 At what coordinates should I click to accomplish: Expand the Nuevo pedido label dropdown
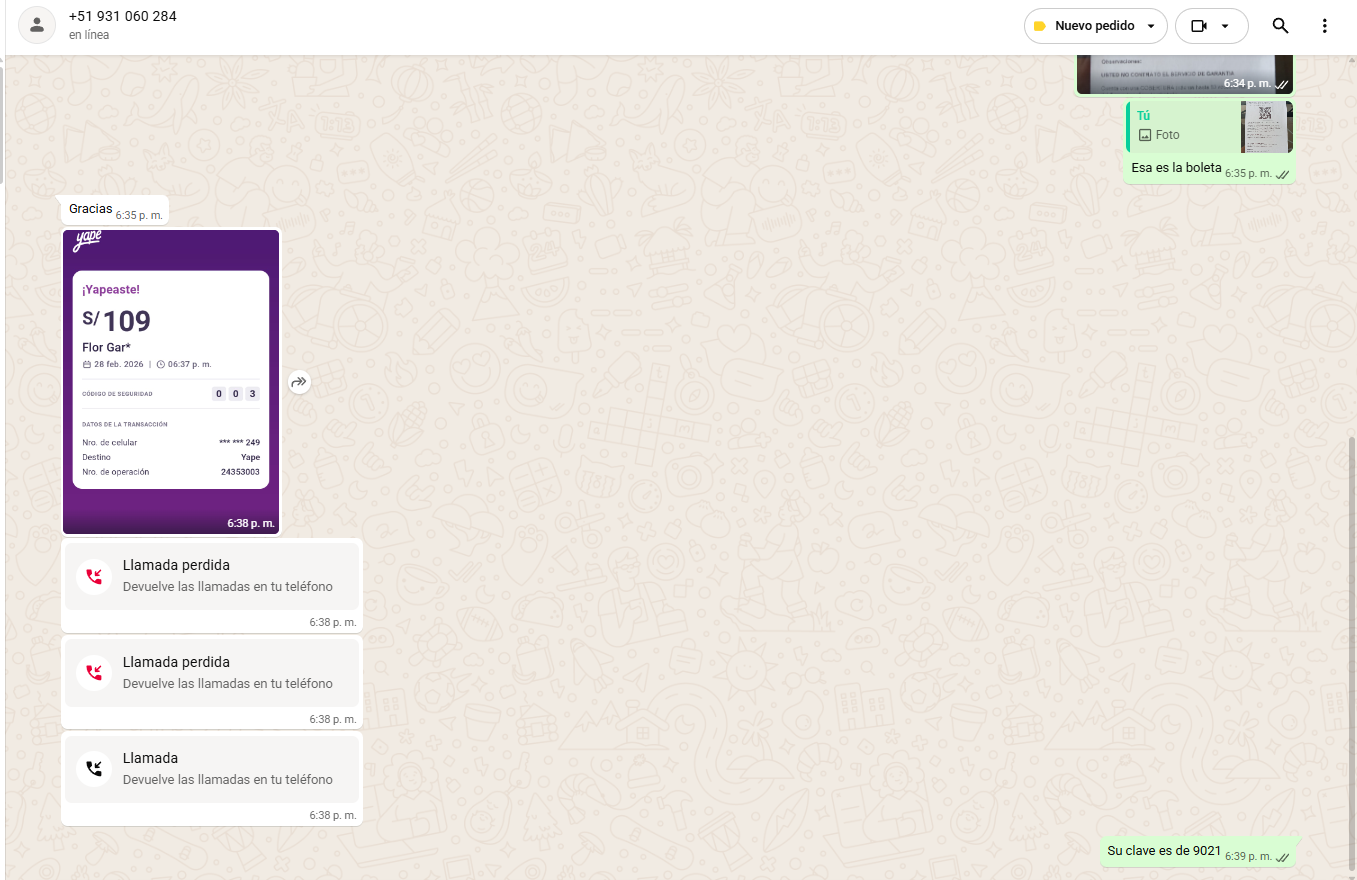click(x=1150, y=26)
